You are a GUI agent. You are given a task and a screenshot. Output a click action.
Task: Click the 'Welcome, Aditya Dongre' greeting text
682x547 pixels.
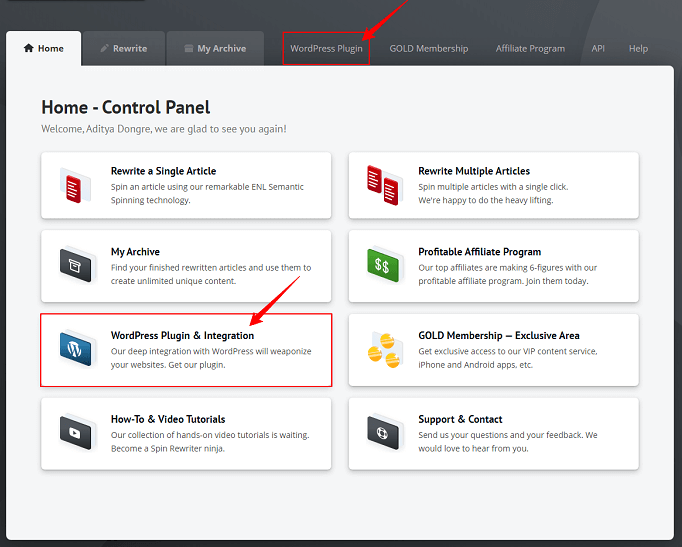coord(164,129)
